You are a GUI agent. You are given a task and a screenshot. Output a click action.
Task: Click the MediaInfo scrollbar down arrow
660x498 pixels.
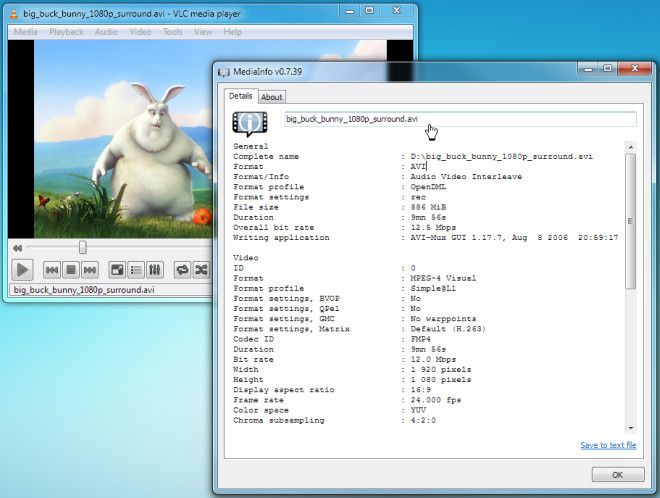click(631, 428)
